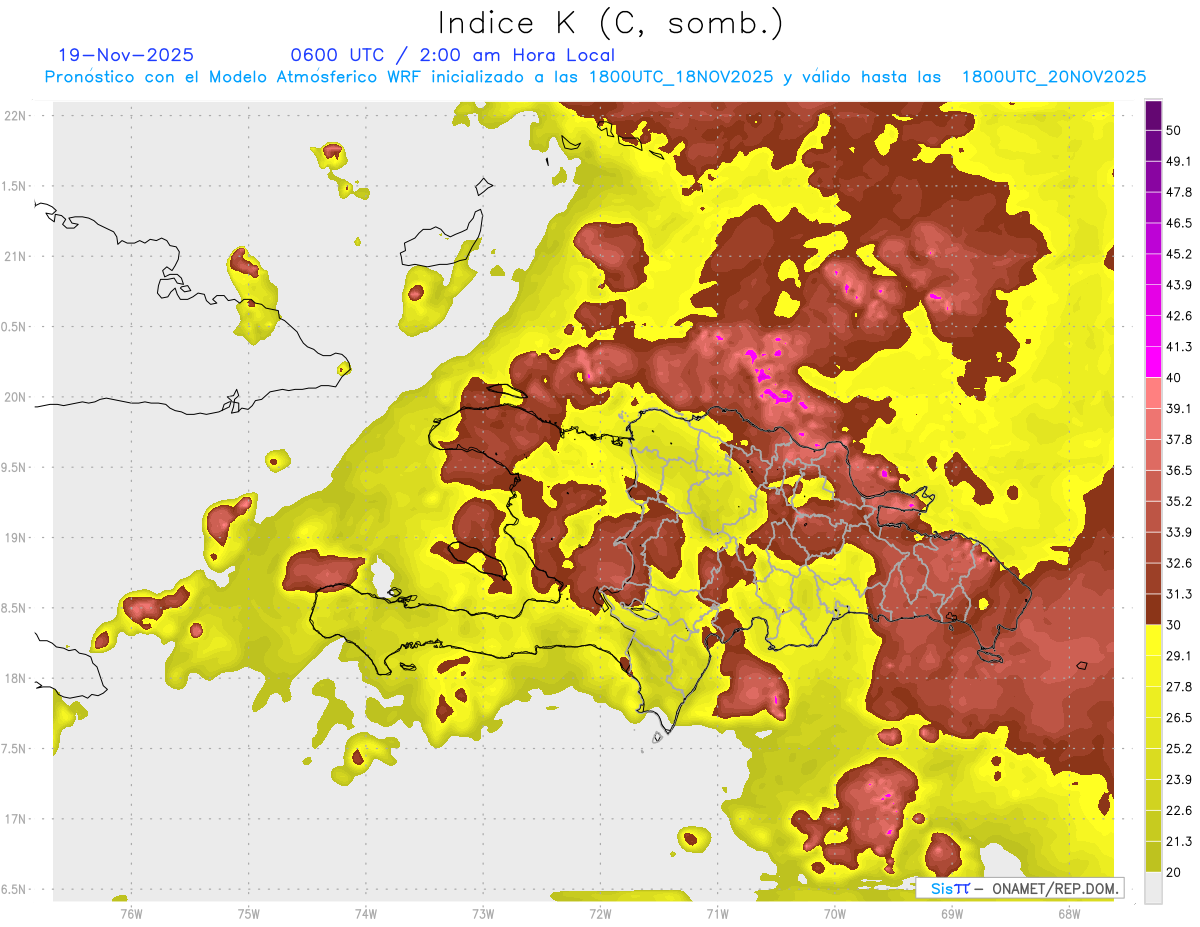Click the legend value "32.6"
Viewport: 1200px width, 927px height.
[1178, 564]
